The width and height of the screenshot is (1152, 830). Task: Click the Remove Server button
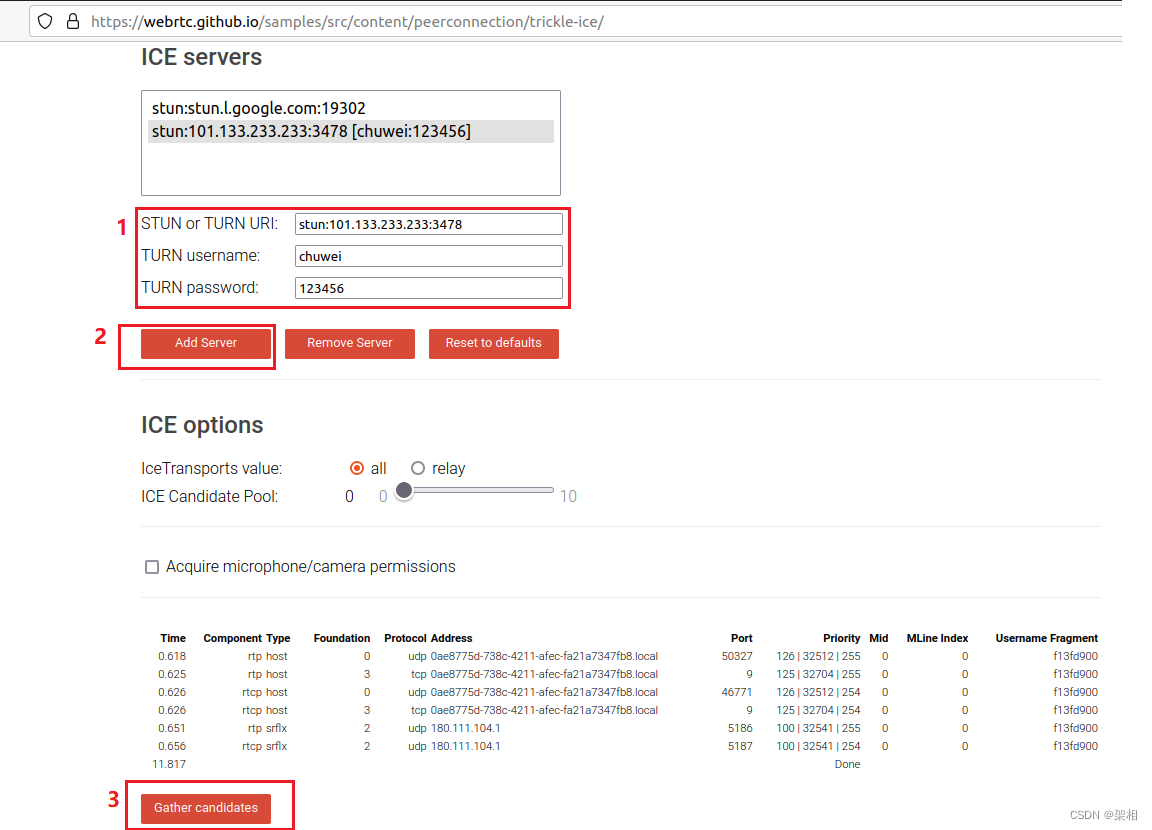point(350,343)
